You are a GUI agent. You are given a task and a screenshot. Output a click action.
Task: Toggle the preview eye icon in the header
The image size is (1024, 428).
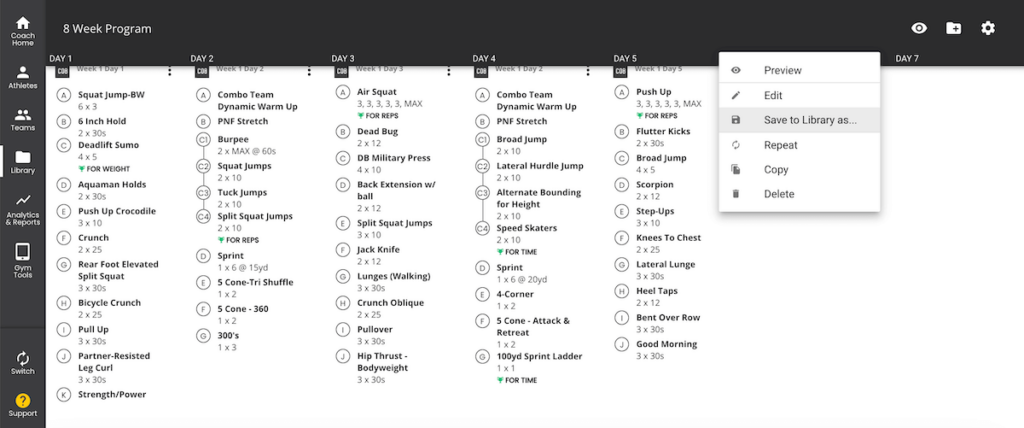click(919, 28)
